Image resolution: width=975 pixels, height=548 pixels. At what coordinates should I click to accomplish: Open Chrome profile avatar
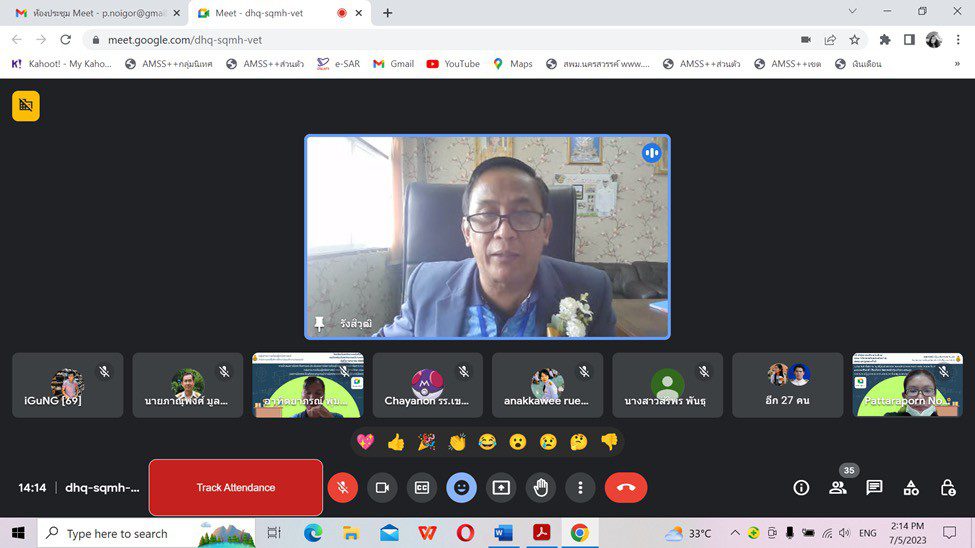(x=933, y=40)
